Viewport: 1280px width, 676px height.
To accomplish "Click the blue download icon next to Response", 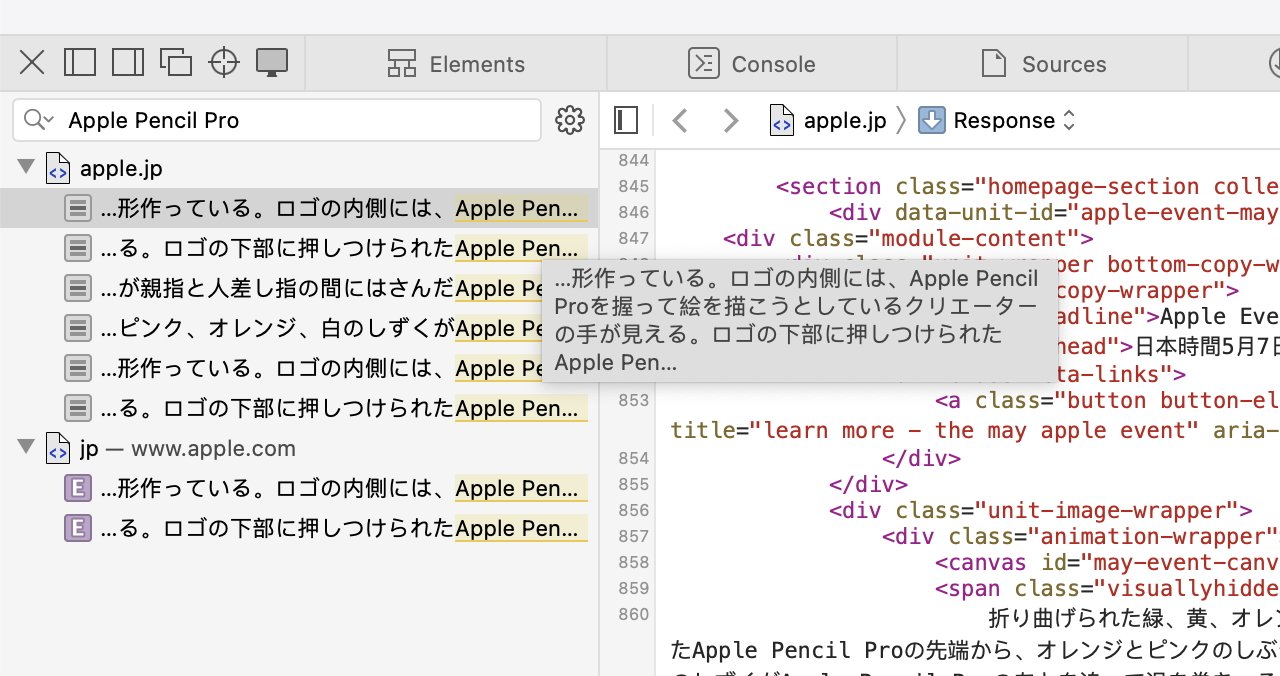I will tap(931, 120).
